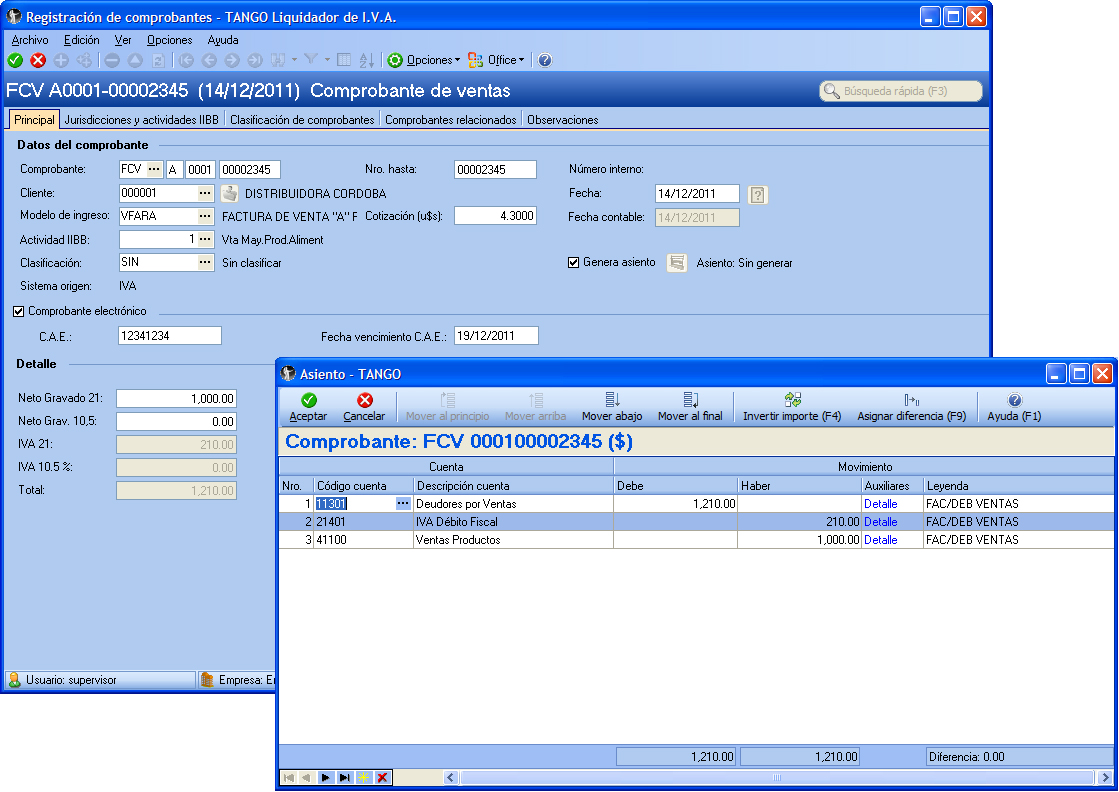Screen dimensions: 1119x792
Task: Open the Modelo de ingreso lookup ellipsis
Action: point(205,216)
